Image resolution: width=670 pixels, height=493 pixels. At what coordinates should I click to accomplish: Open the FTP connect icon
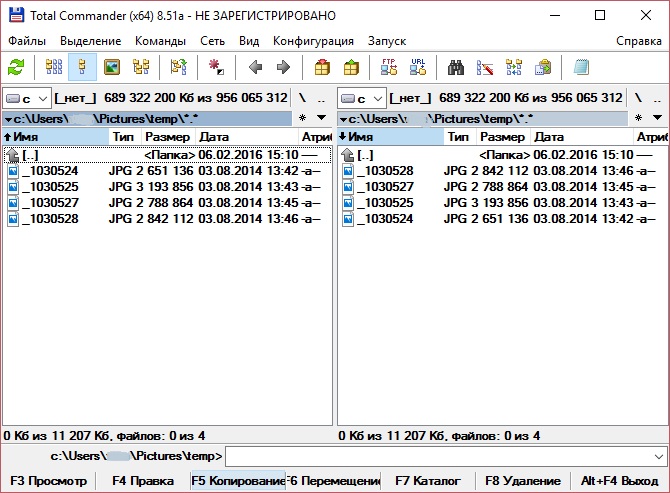[389, 67]
